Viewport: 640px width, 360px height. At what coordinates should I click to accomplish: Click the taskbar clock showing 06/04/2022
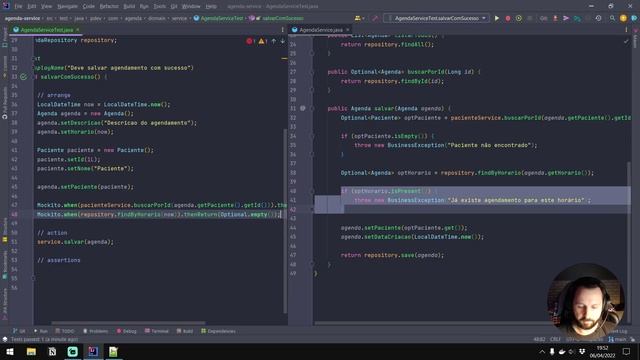tap(602, 351)
